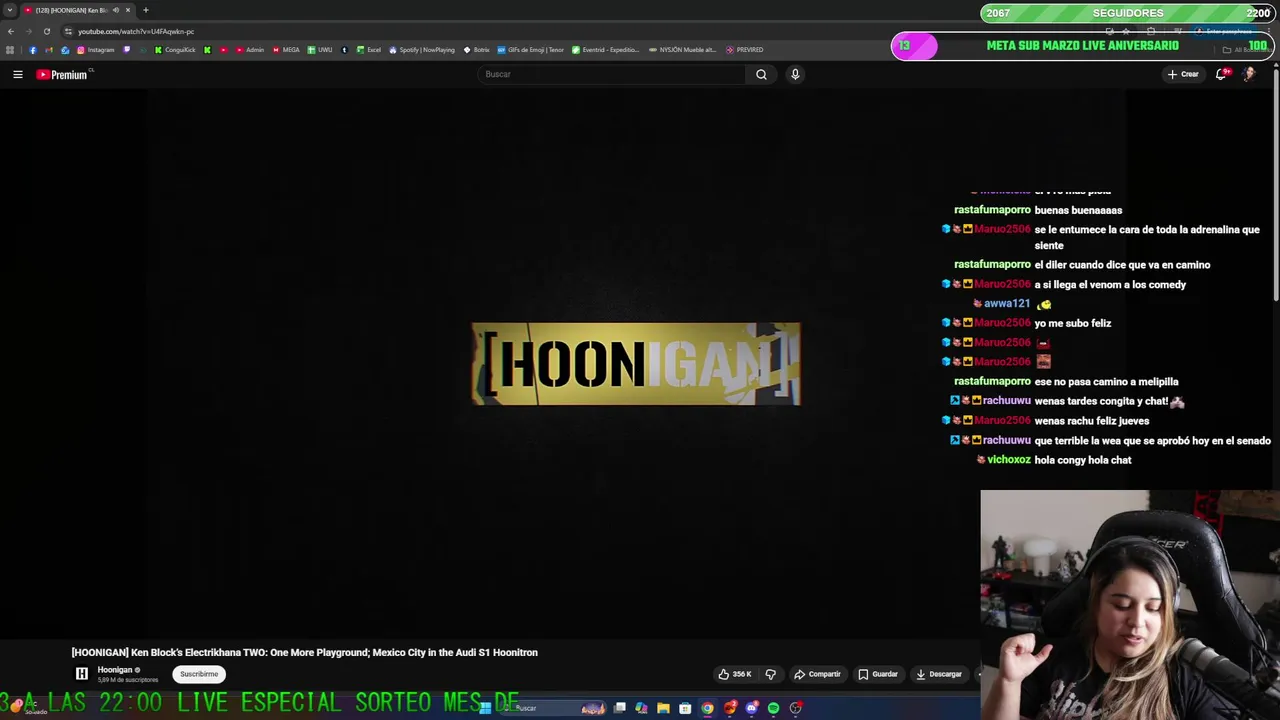Start voice search with microphone icon
The height and width of the screenshot is (720, 1280).
tap(795, 74)
